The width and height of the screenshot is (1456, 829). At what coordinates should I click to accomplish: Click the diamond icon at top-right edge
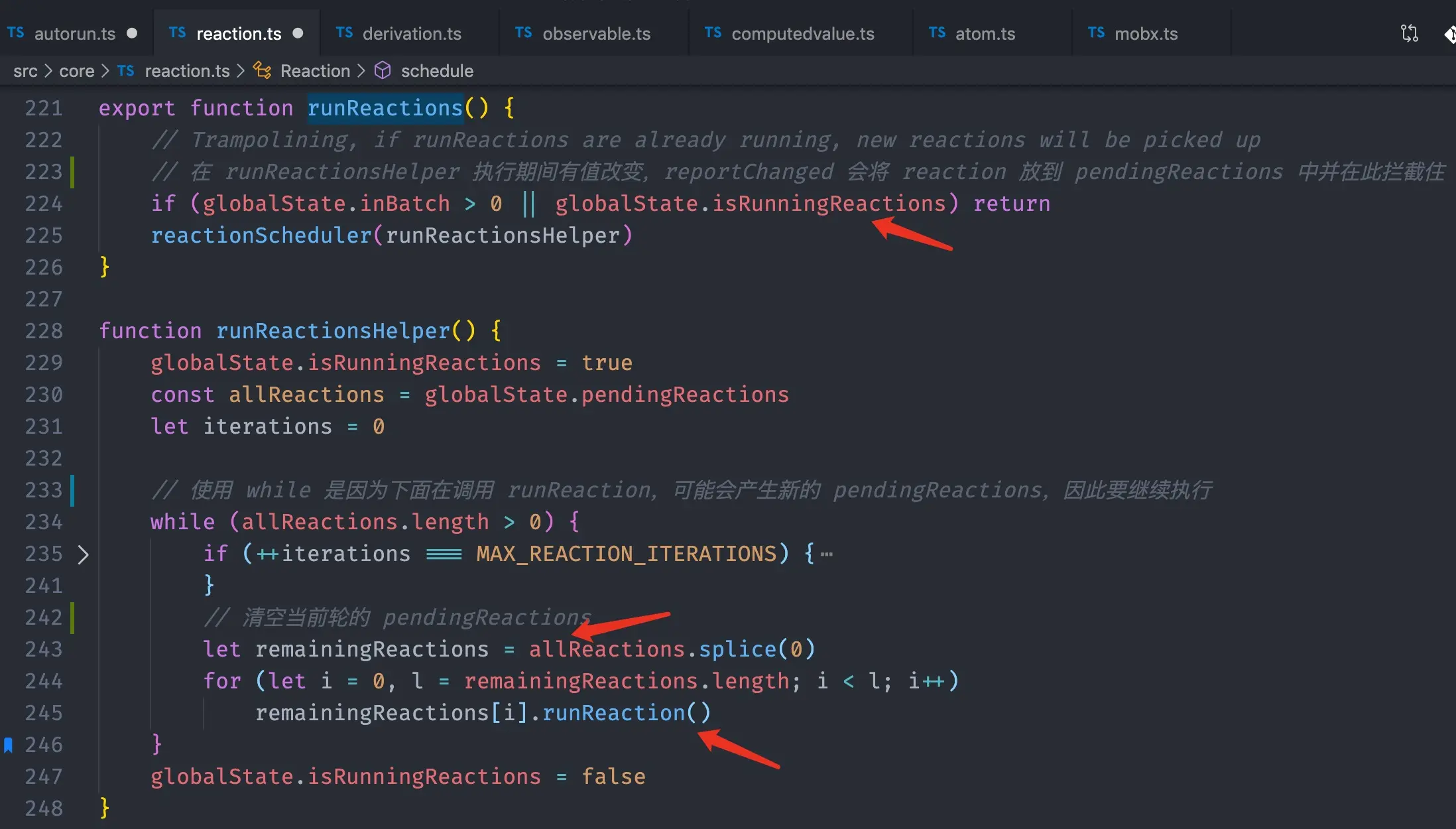click(1450, 33)
